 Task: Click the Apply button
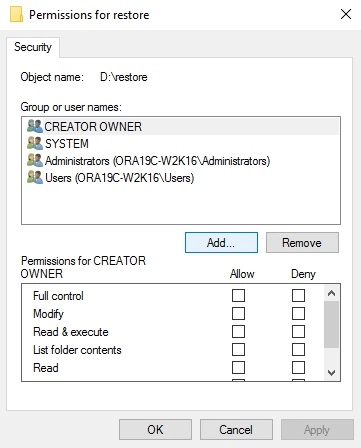(317, 430)
